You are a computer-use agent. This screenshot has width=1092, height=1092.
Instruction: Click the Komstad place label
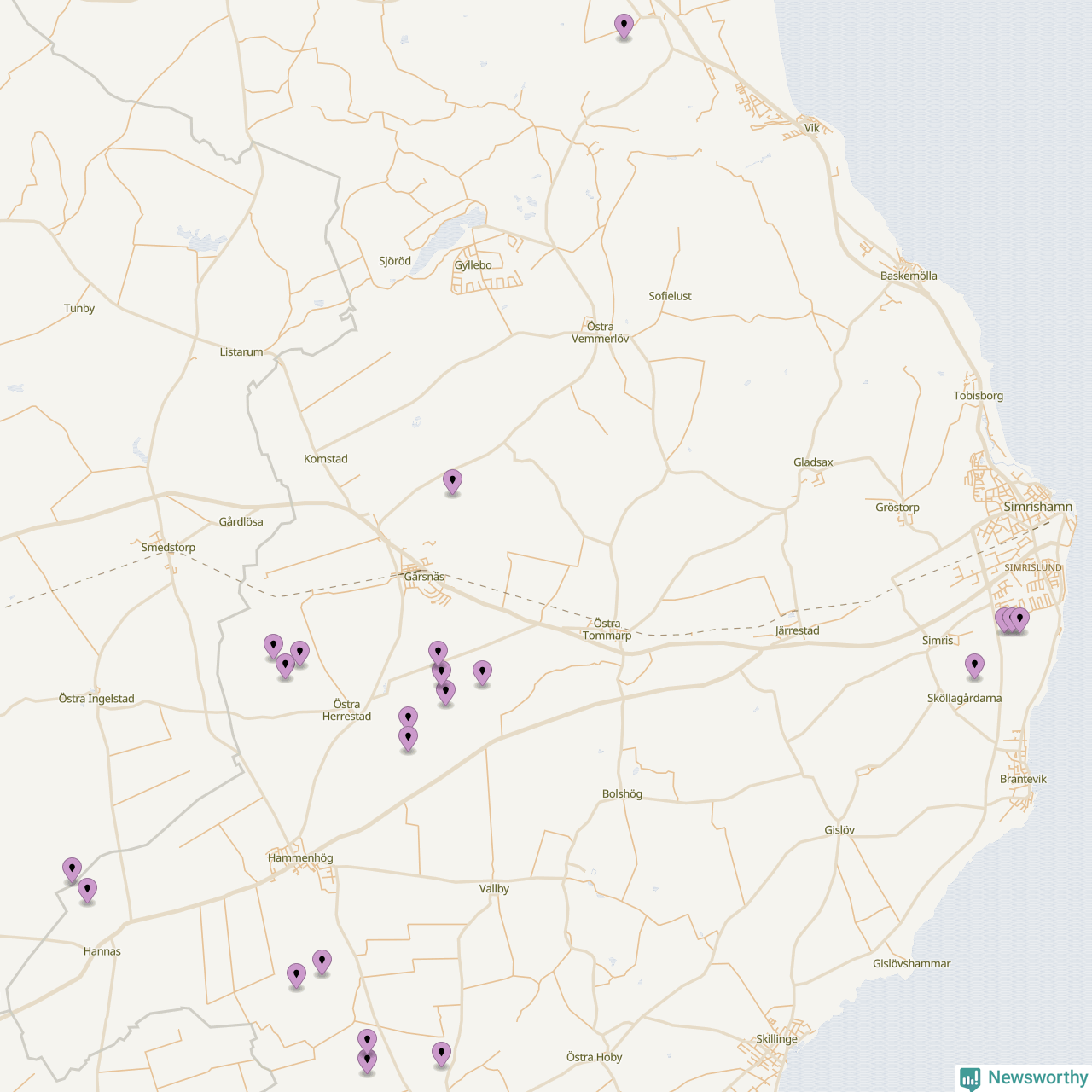[x=326, y=459]
